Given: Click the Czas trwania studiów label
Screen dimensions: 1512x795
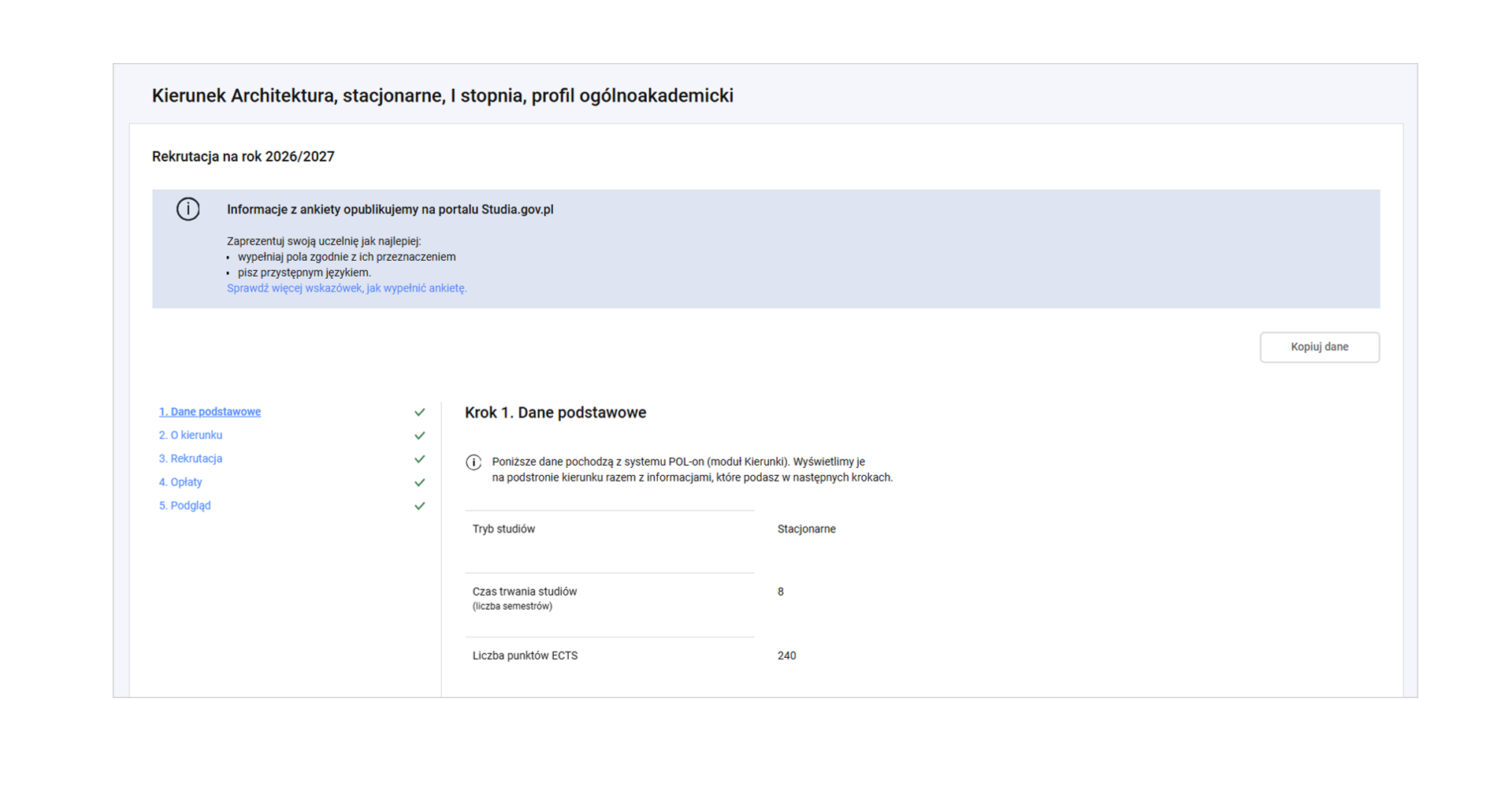Looking at the screenshot, I should click(525, 592).
